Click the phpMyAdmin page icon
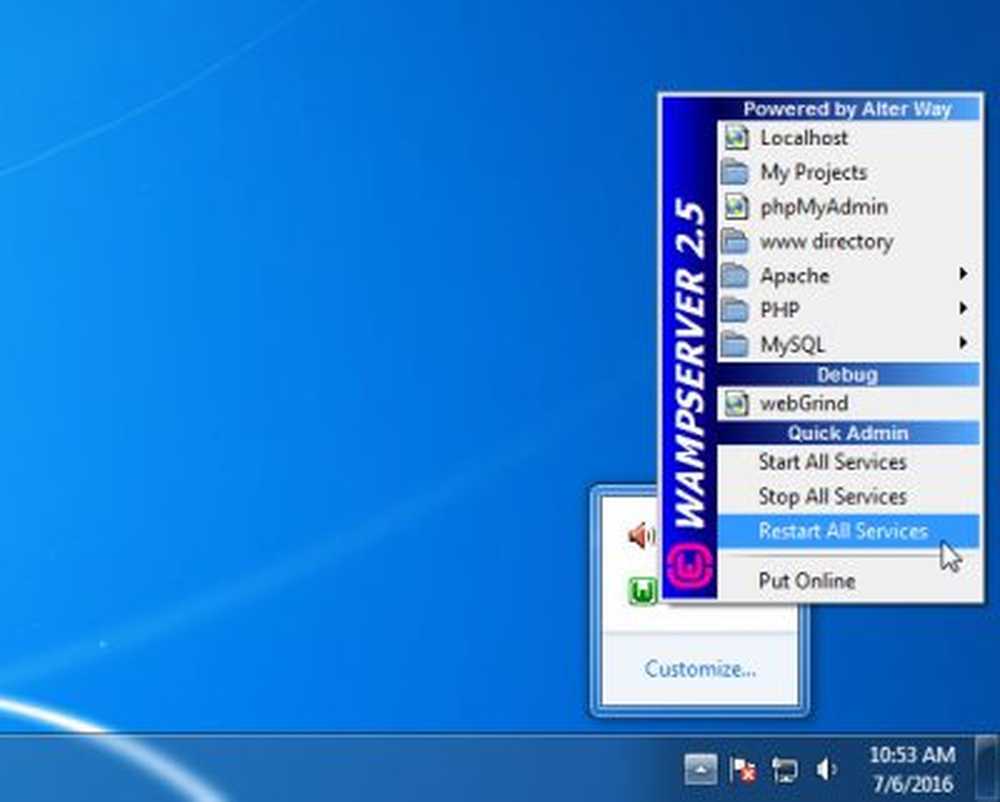Image resolution: width=1000 pixels, height=802 pixels. [737, 207]
